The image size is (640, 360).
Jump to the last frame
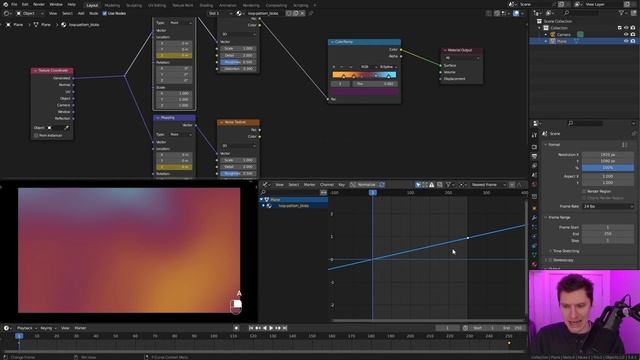[285, 328]
